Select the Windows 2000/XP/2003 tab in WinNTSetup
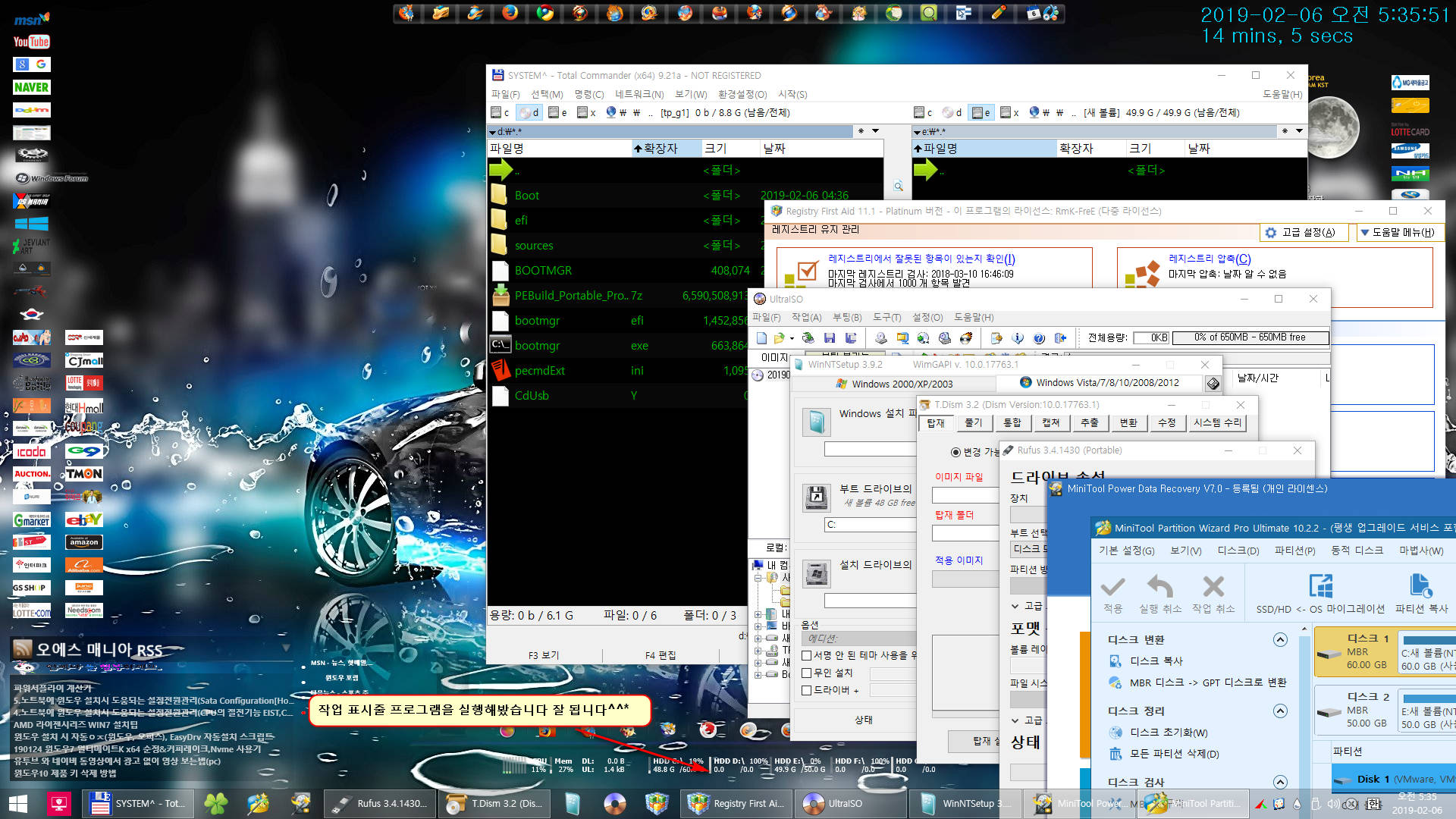 click(x=894, y=384)
